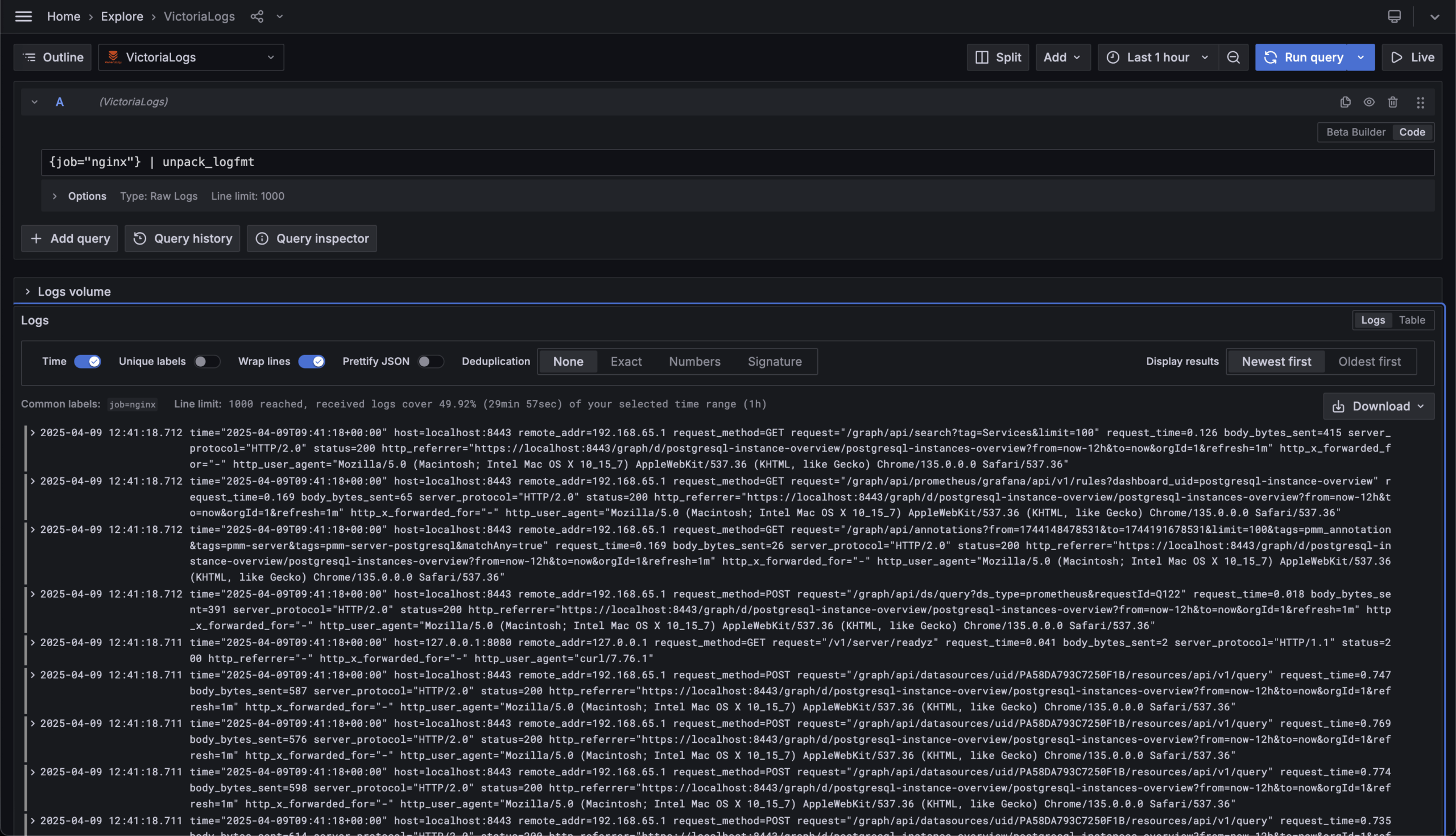Image resolution: width=1456 pixels, height=836 pixels.
Task: Toggle query A visibility eye icon
Action: (1369, 102)
